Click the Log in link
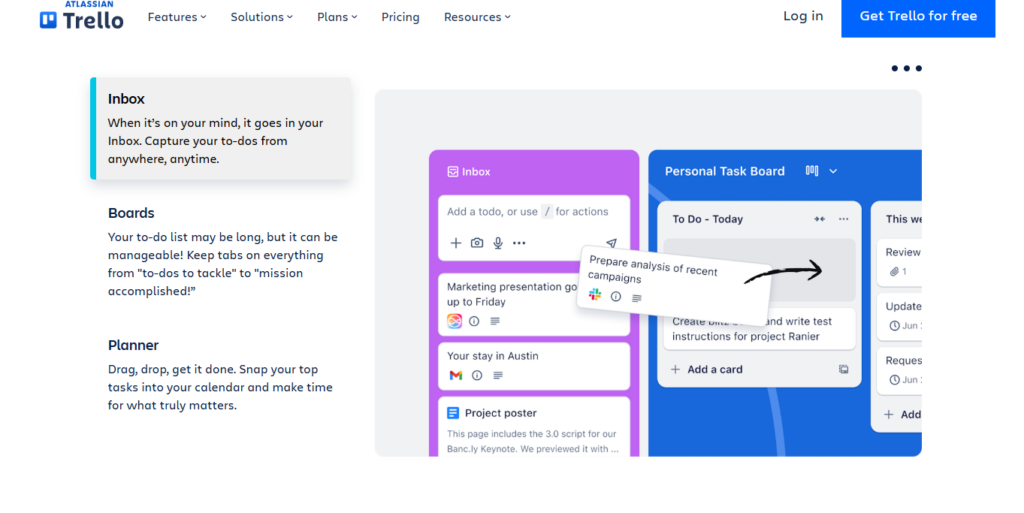The width and height of the screenshot is (1024, 513). [803, 16]
